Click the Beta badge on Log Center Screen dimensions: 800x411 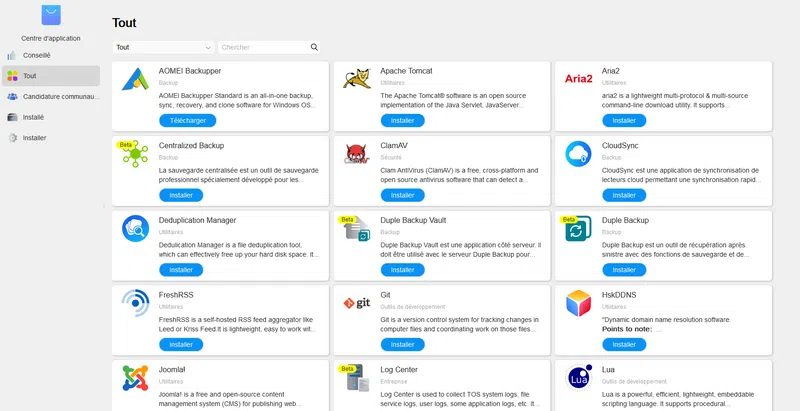click(347, 369)
